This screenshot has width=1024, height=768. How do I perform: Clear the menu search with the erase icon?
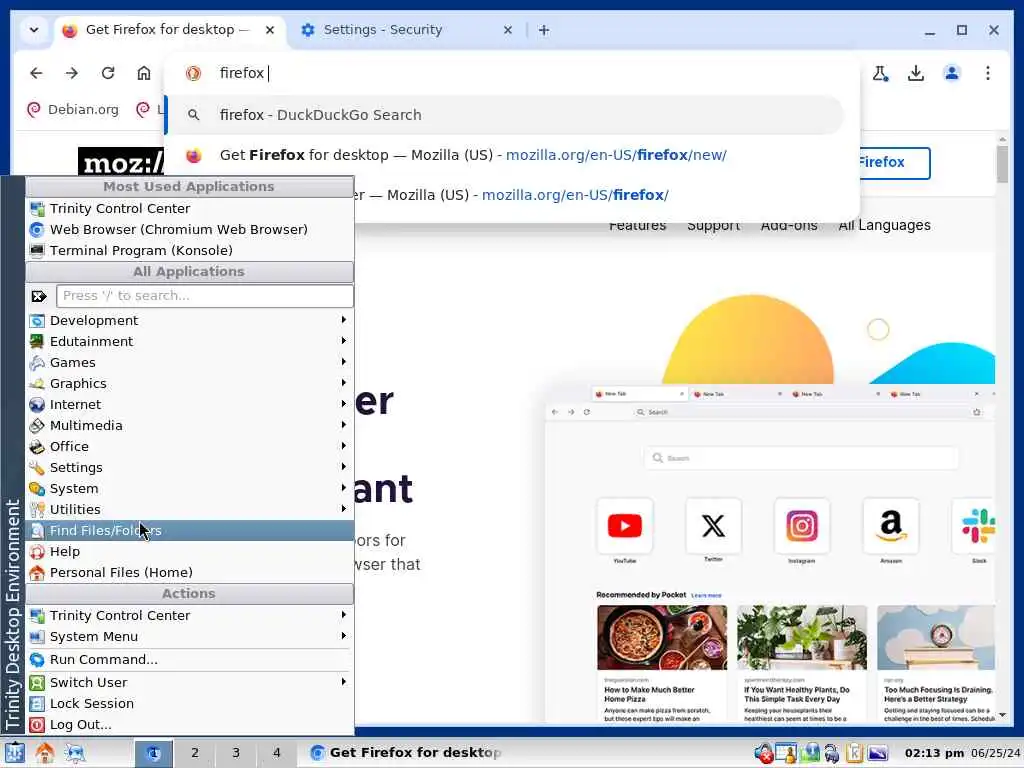[39, 296]
